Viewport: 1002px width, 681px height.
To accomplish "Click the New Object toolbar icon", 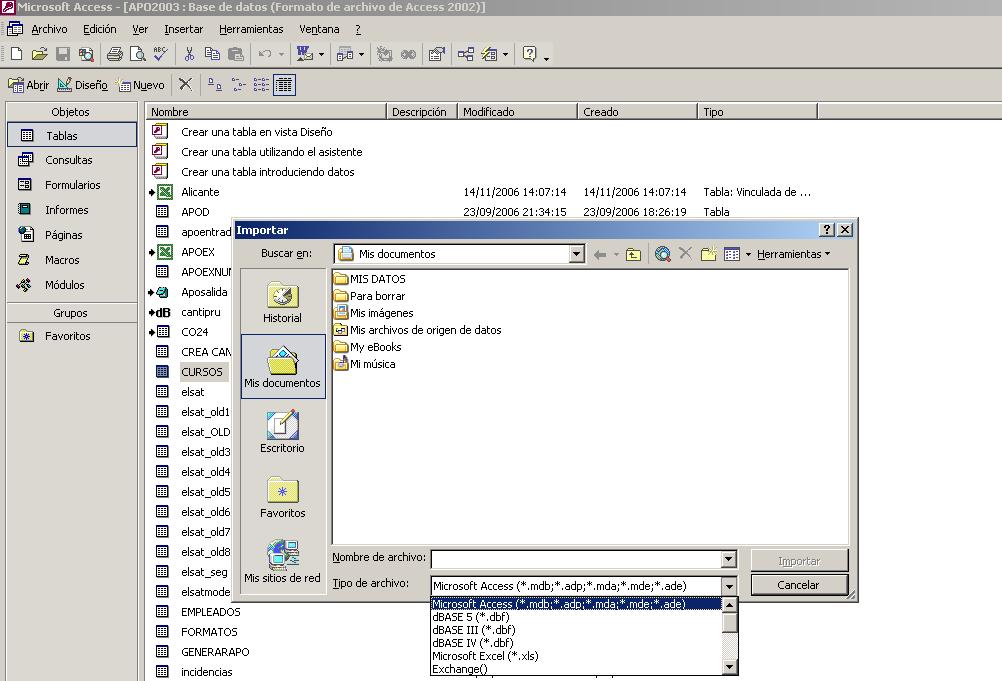I will [489, 54].
